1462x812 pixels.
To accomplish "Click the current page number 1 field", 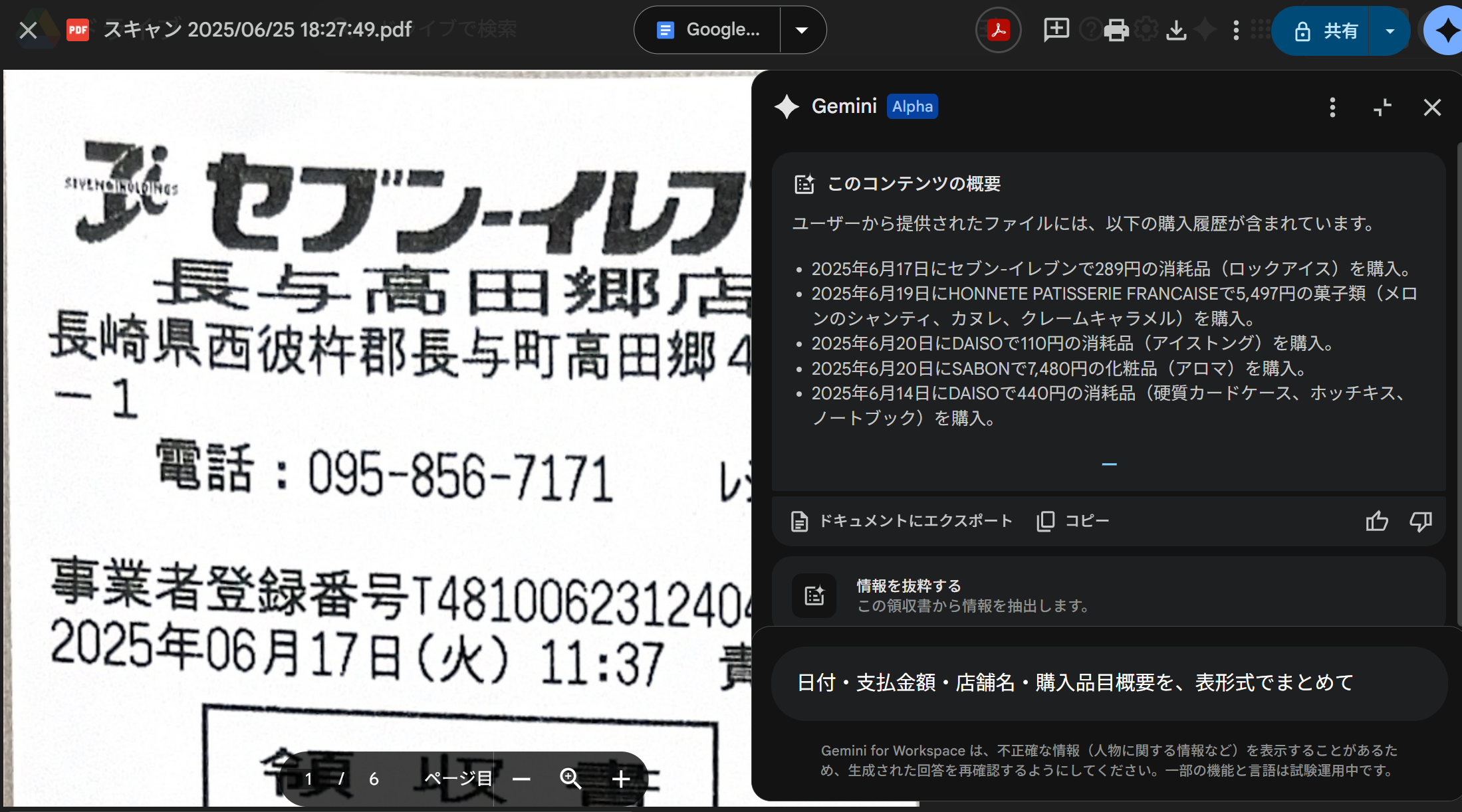I will 308,779.
